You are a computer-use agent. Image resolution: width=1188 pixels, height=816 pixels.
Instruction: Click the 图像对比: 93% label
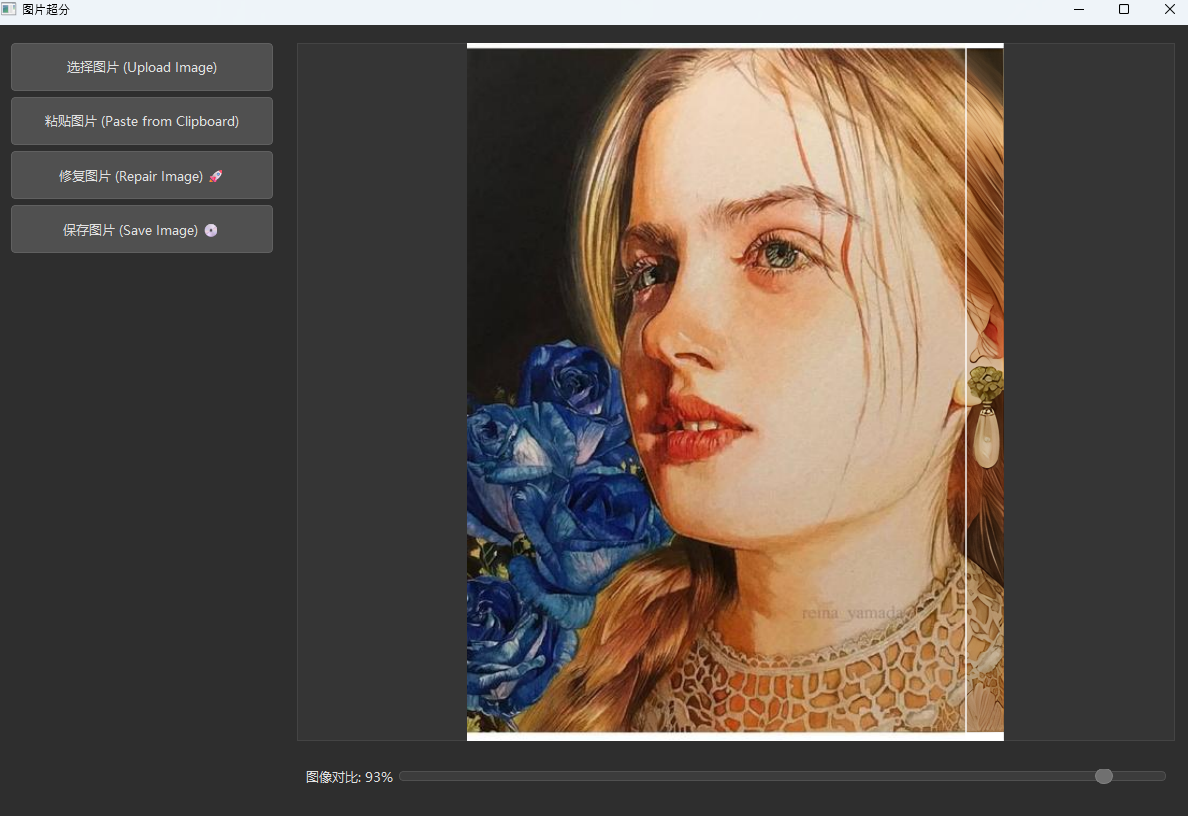[x=349, y=777]
